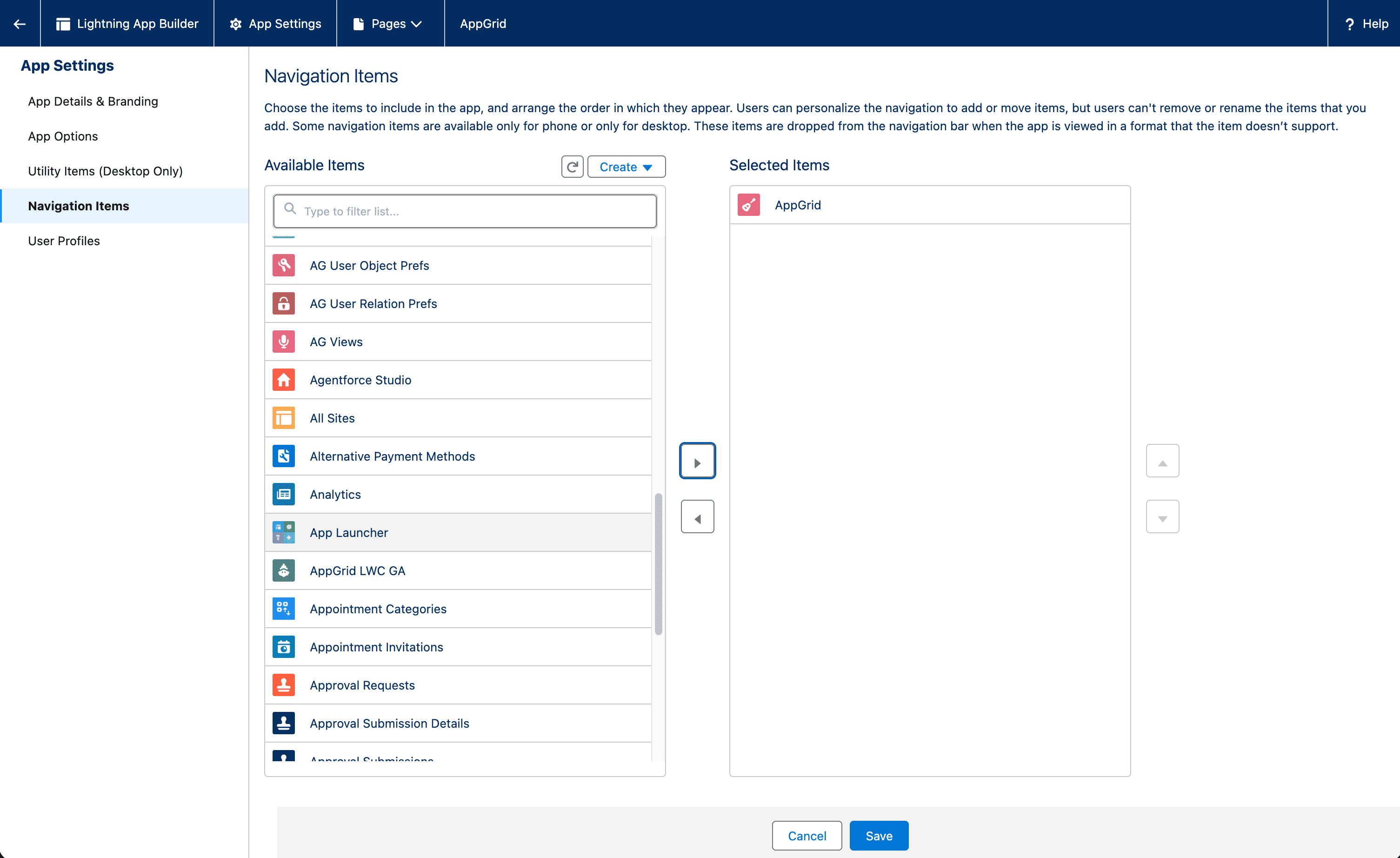Expand the Pages dropdown

pyautogui.click(x=390, y=24)
